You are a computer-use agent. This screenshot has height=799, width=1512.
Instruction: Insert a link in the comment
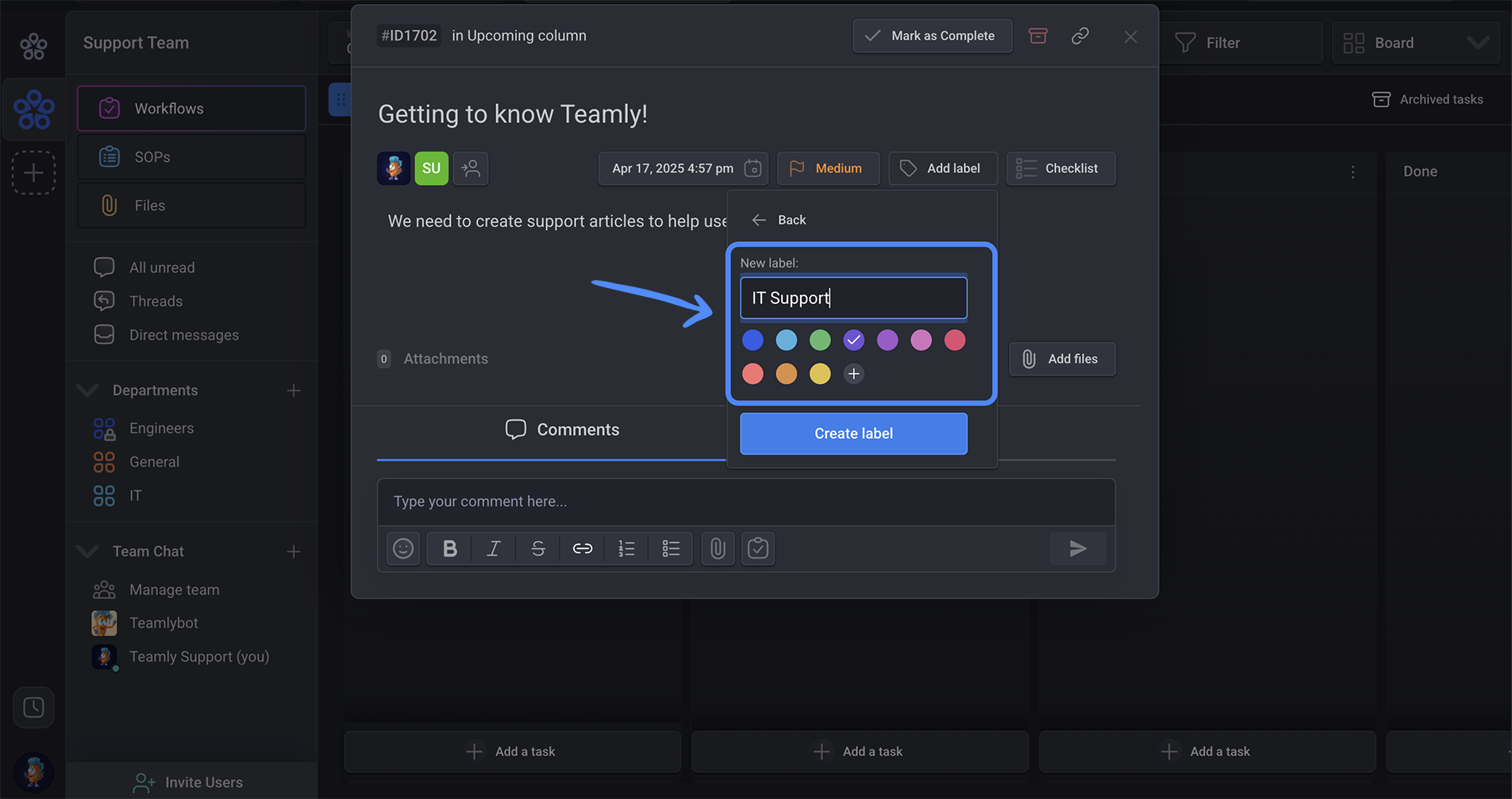(x=583, y=548)
